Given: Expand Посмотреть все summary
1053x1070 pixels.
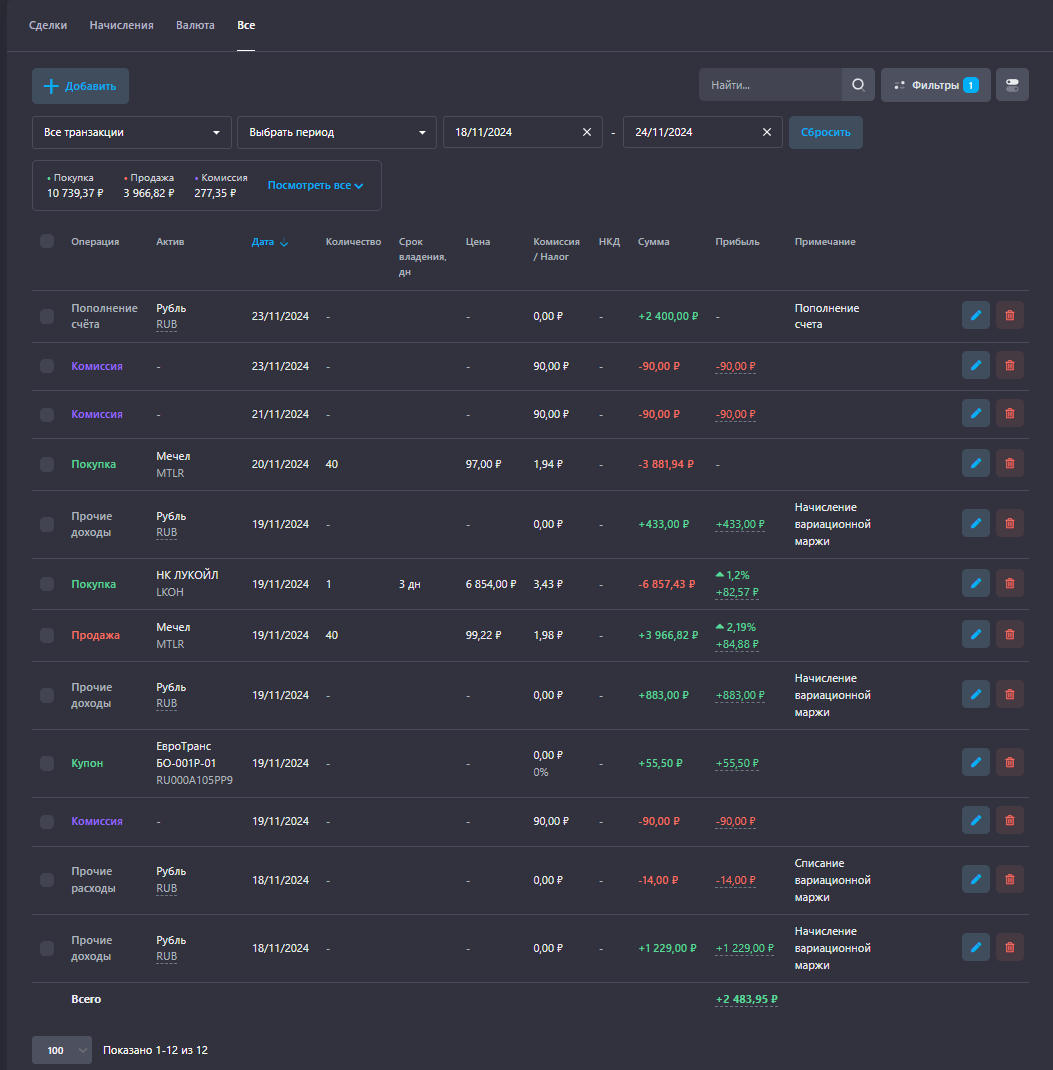Looking at the screenshot, I should 315,186.
